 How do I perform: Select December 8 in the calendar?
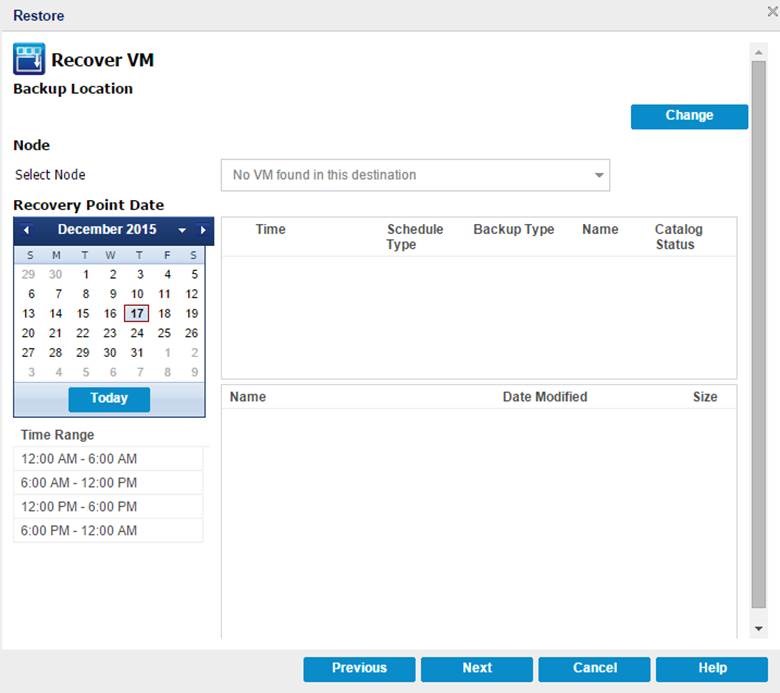86,294
